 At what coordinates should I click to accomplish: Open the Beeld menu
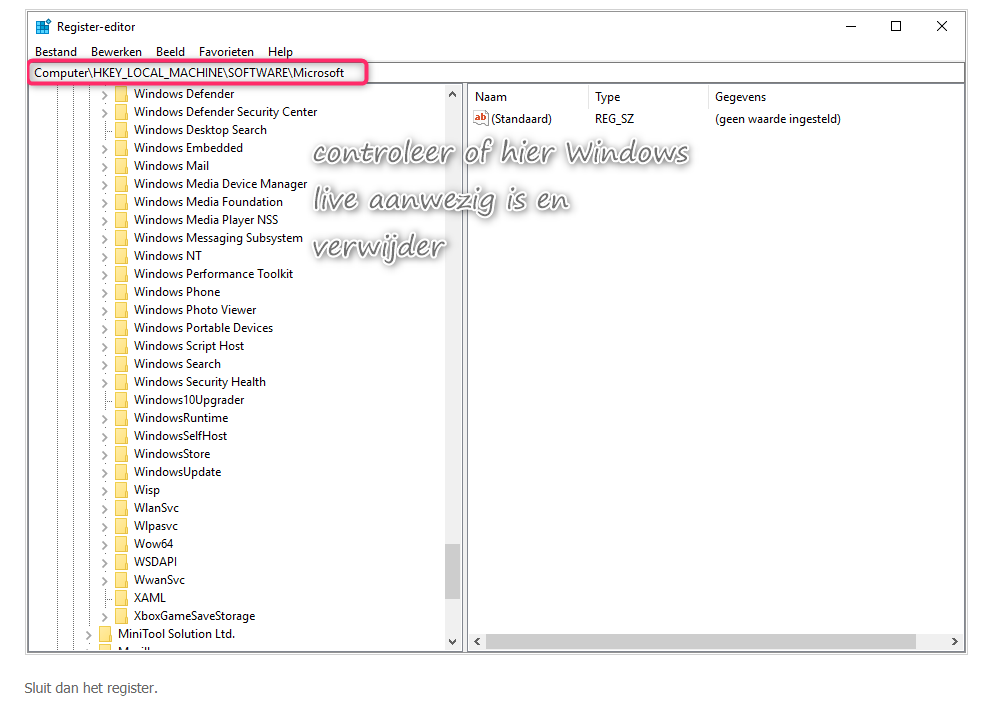(170, 52)
